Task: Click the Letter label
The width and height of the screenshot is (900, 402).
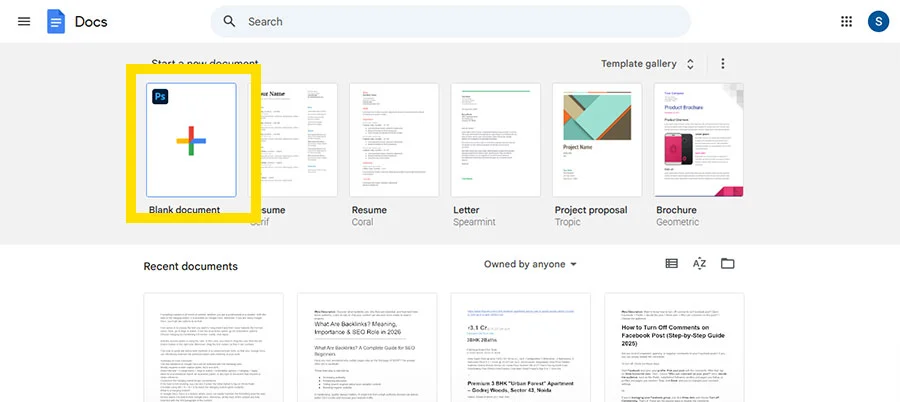Action: coord(466,210)
